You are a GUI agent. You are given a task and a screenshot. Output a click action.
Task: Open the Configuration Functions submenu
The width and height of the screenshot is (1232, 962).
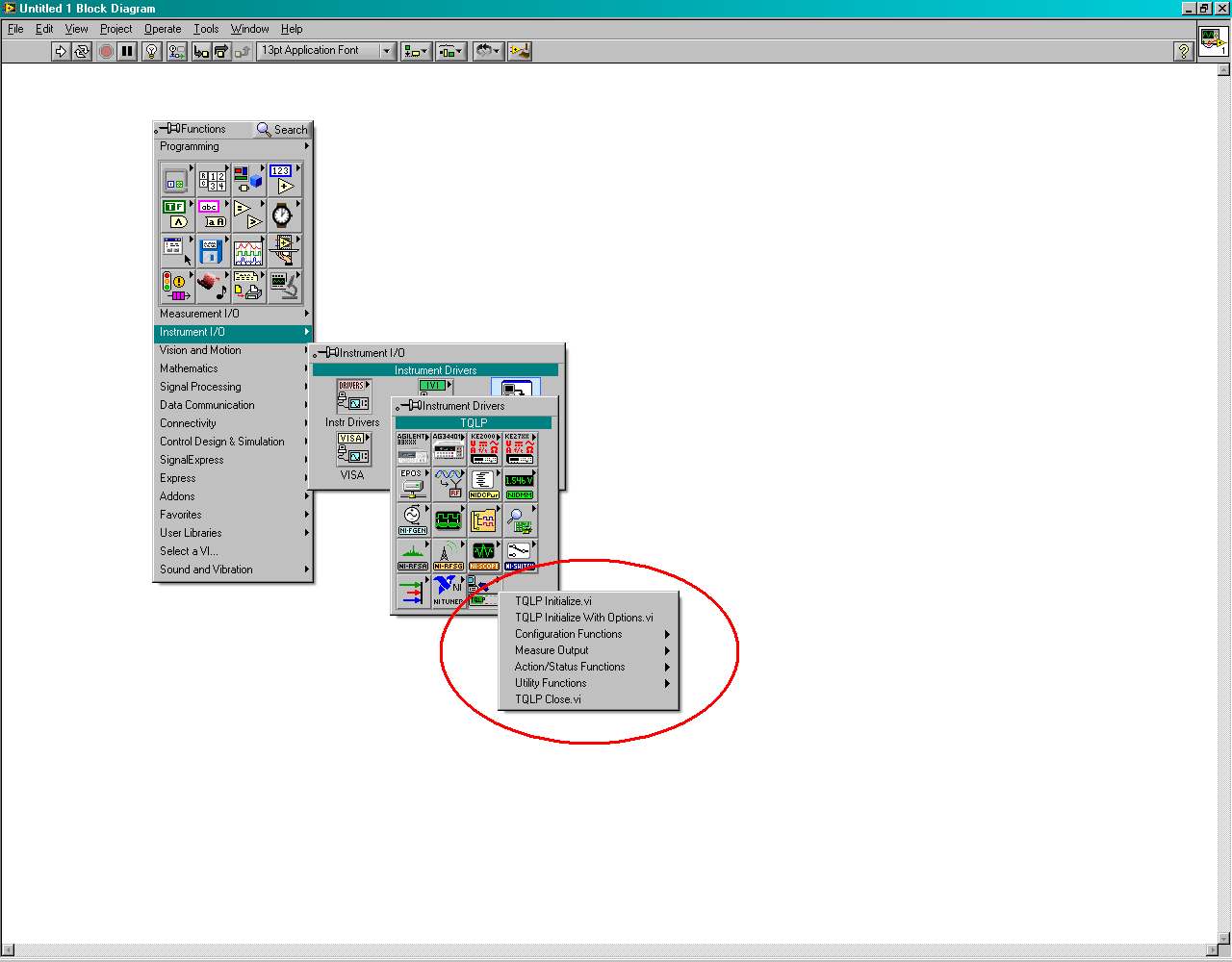(588, 634)
